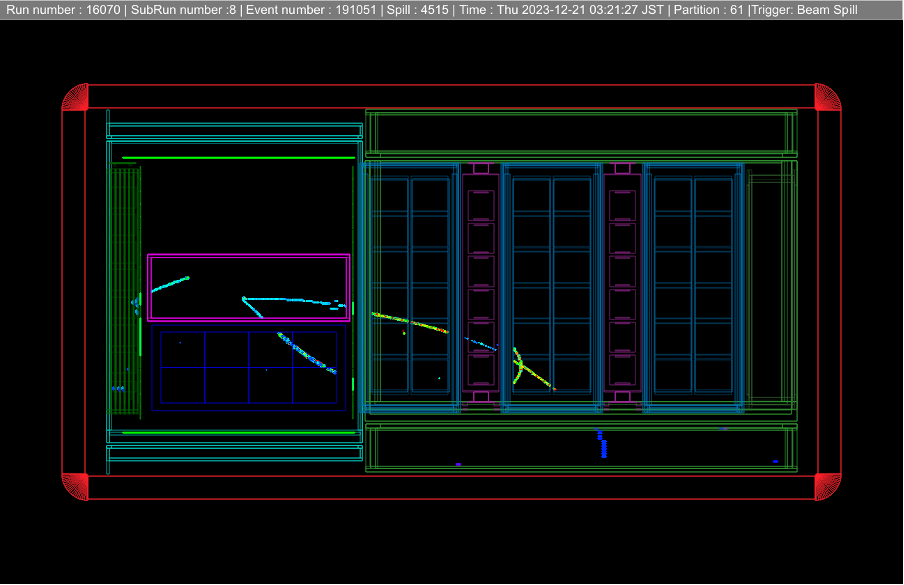Select the dark blue grid detector module
Viewport: 904px width, 585px height.
(x=248, y=368)
